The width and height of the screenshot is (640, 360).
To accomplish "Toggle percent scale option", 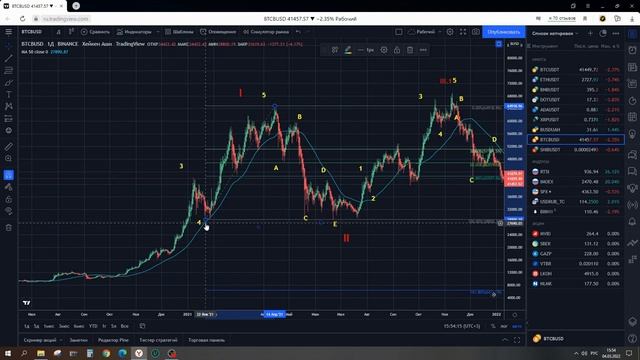I will click(x=493, y=326).
